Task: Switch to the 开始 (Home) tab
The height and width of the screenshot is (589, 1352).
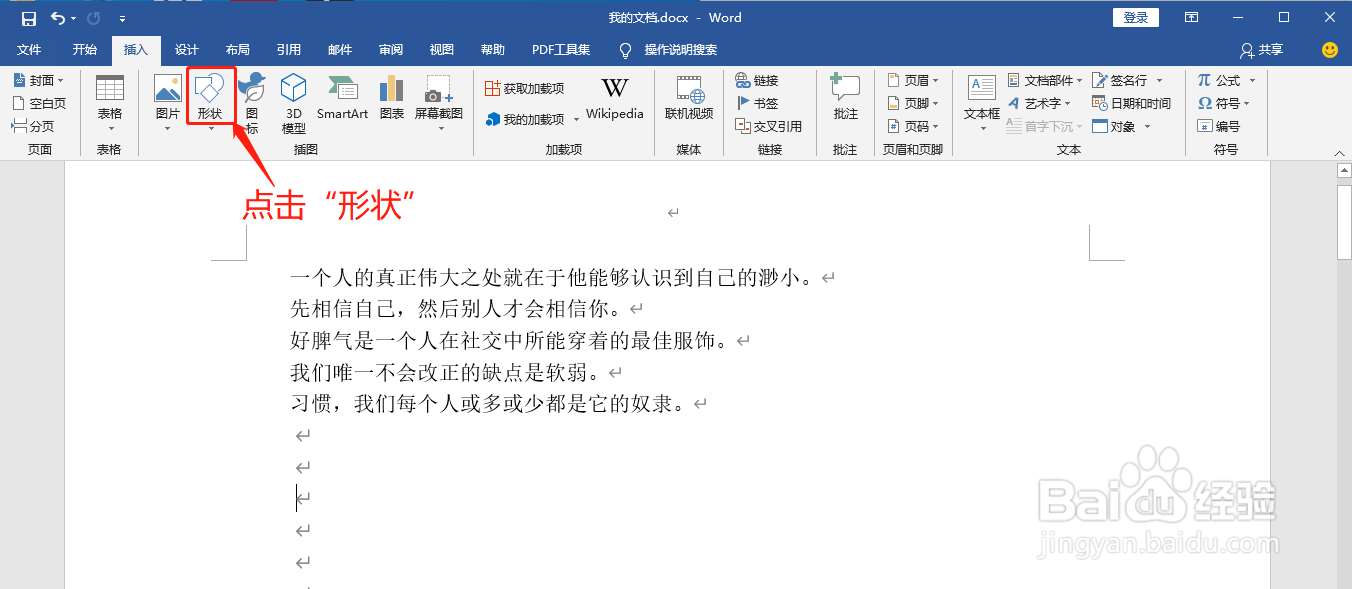Action: 84,50
